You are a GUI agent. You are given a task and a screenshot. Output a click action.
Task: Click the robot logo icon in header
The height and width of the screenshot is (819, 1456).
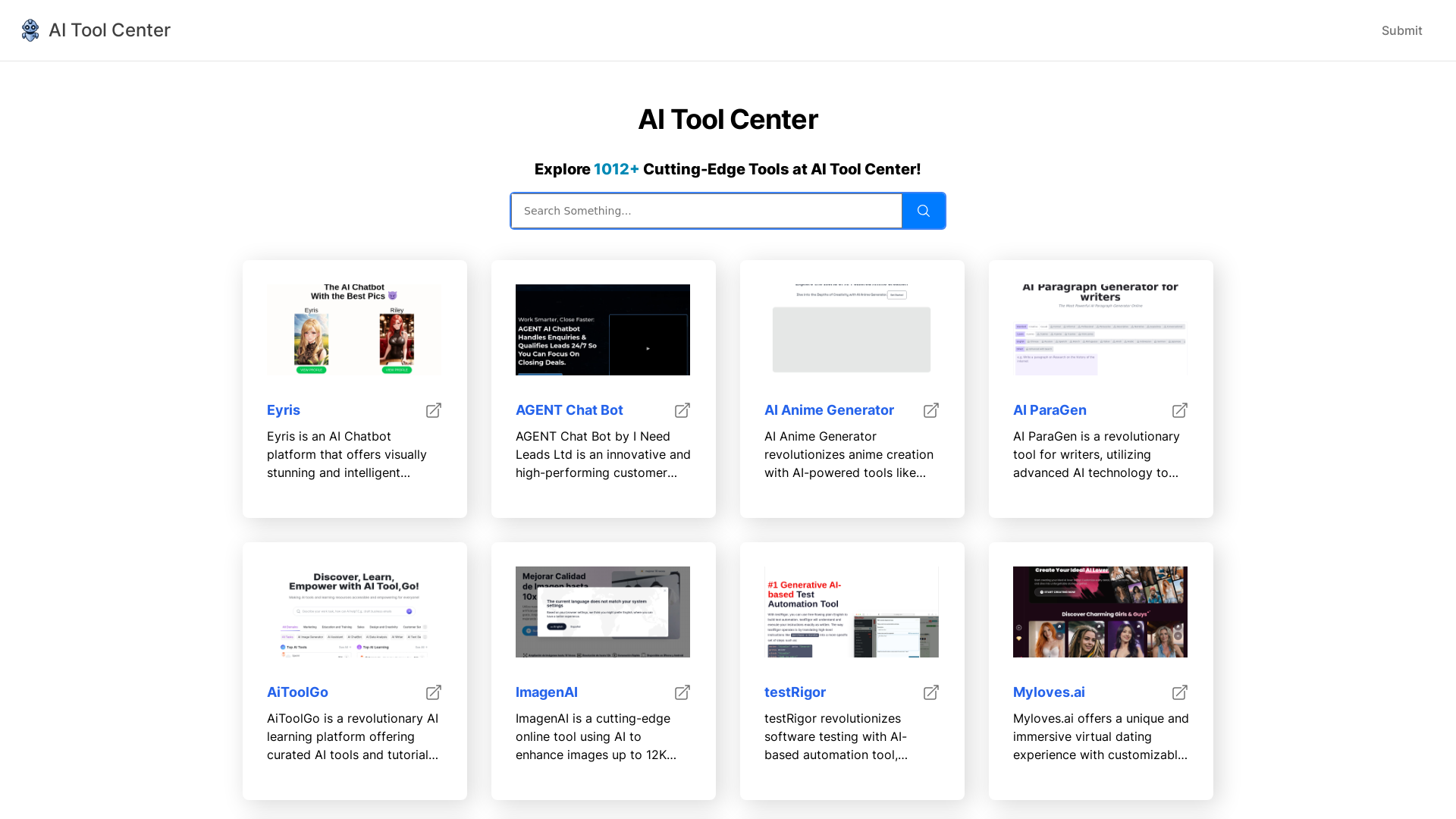tap(30, 30)
